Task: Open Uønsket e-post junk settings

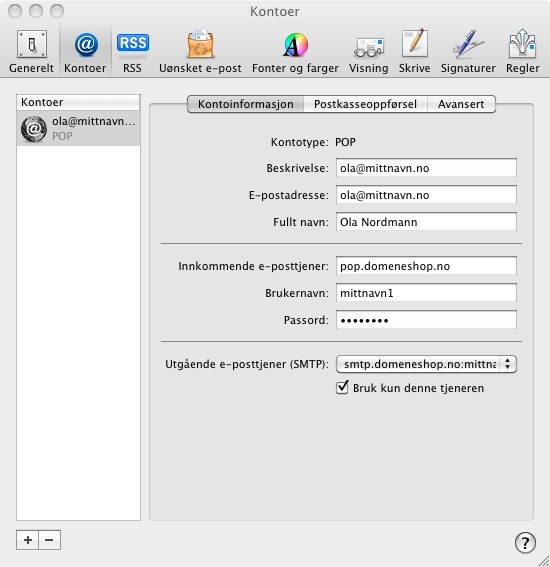Action: click(200, 51)
